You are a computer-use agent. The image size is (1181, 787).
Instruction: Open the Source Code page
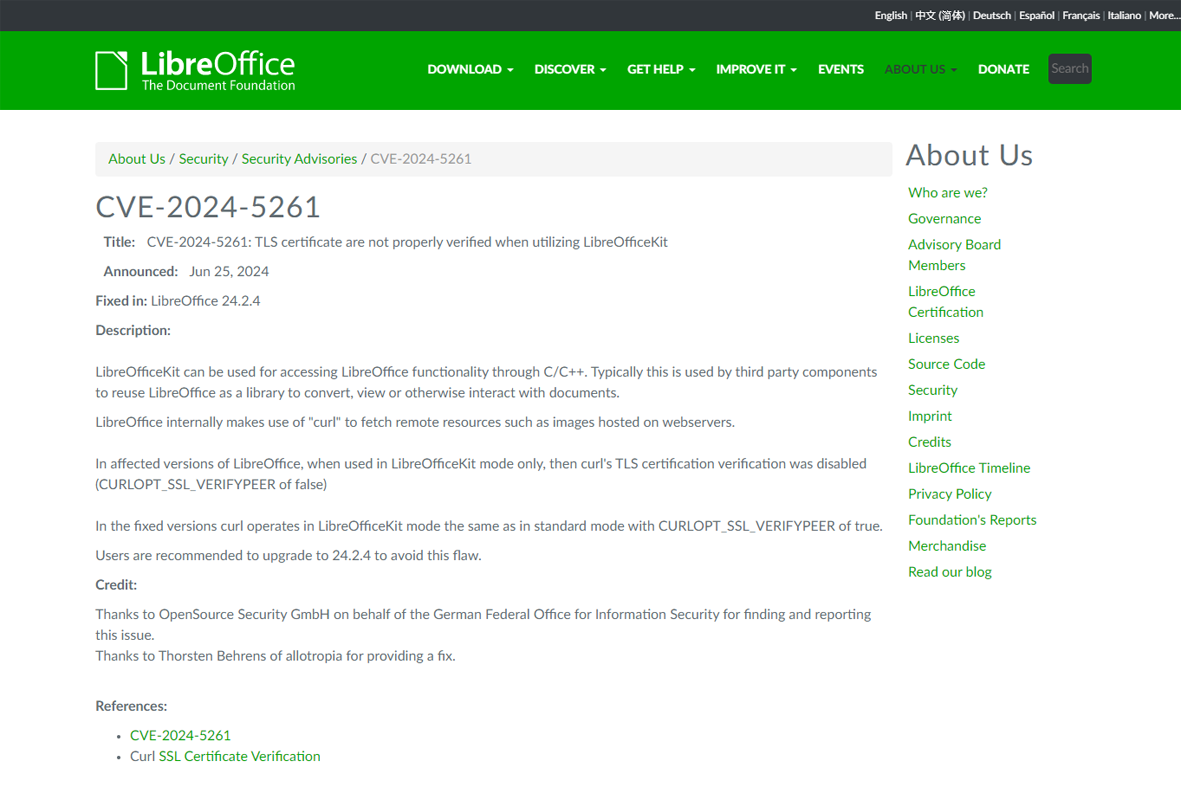(x=946, y=364)
